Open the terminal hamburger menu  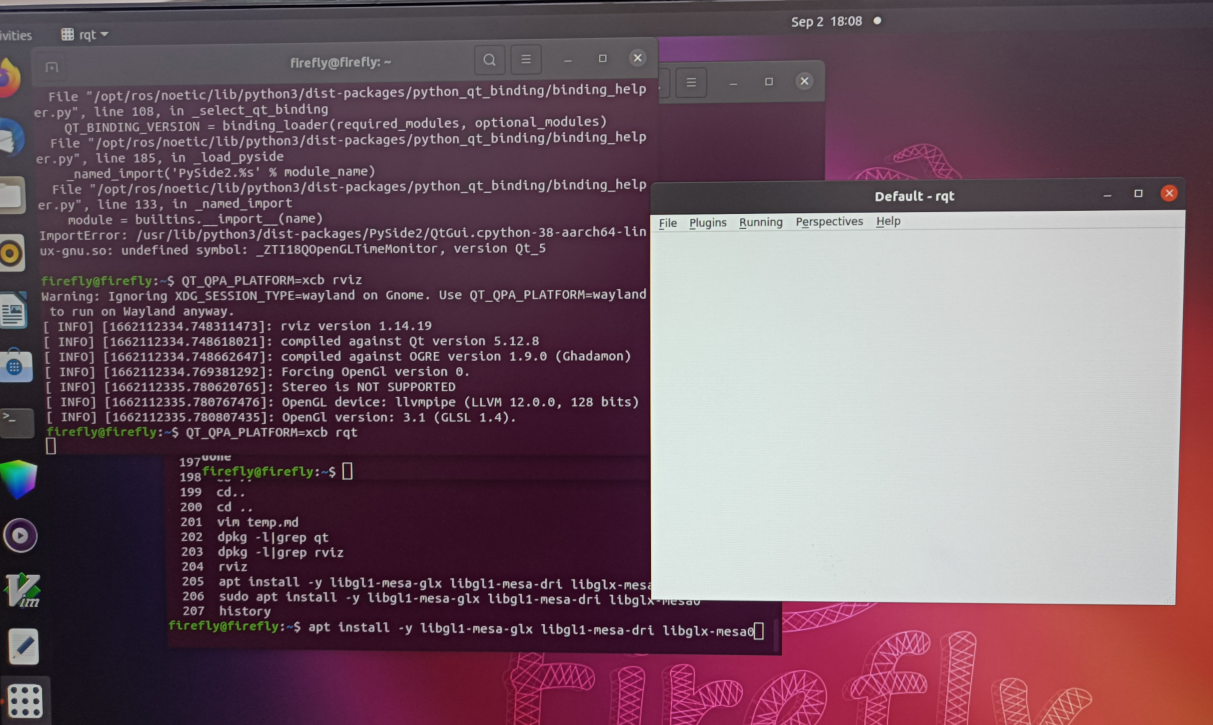coord(525,59)
